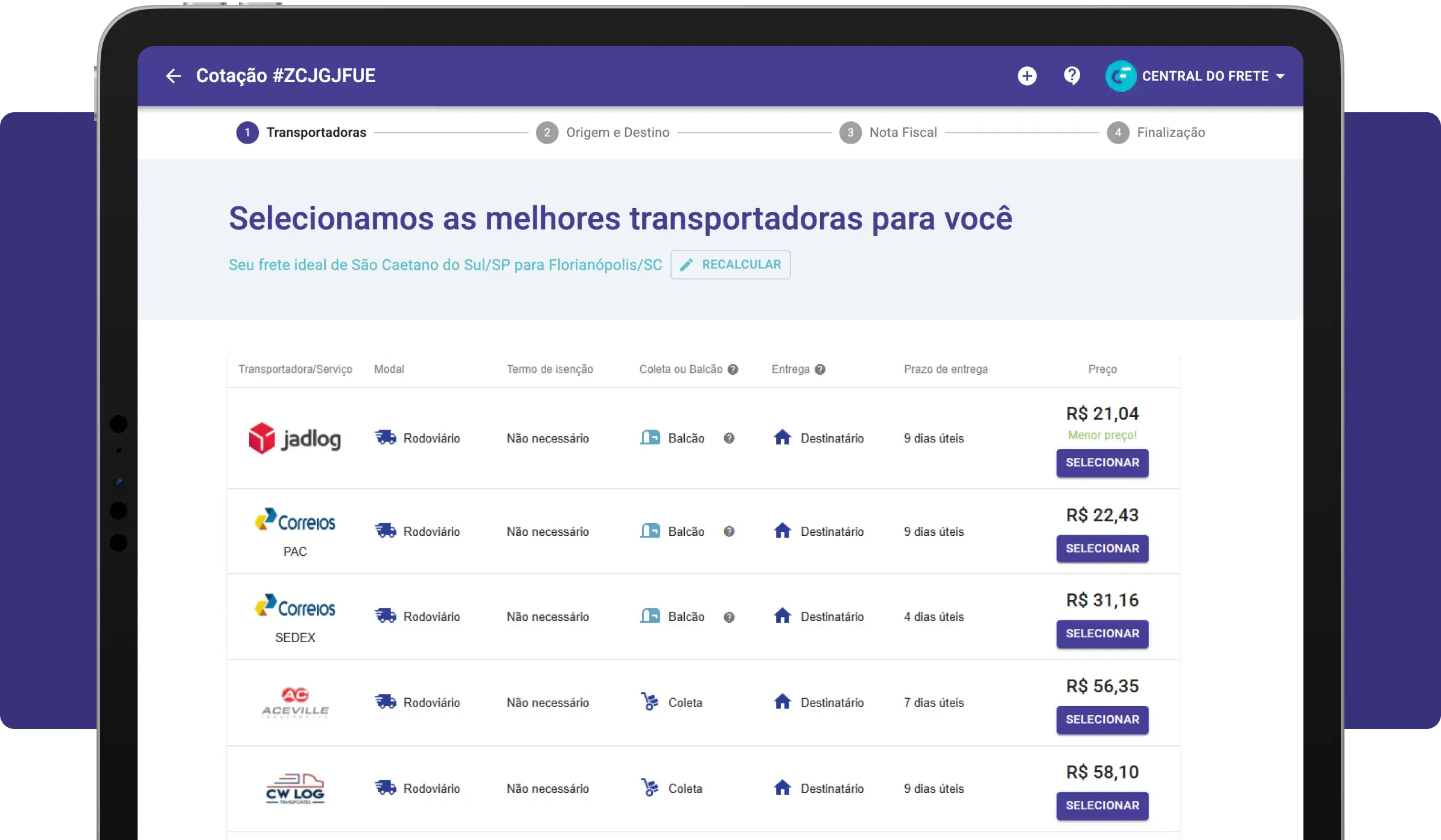Click the Preço column header
This screenshot has width=1441, height=840.
tap(1102, 369)
